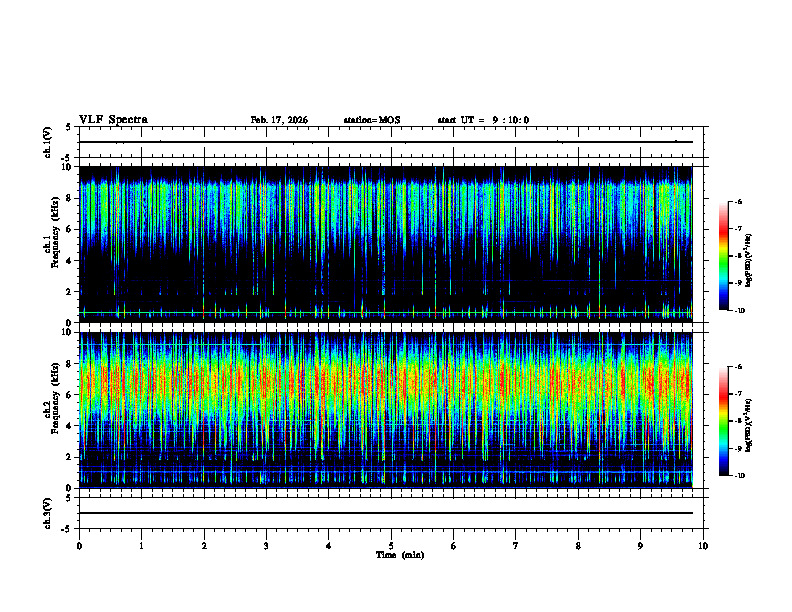Click time axis tick label '5'
This screenshot has height=612, width=792.
(x=391, y=546)
